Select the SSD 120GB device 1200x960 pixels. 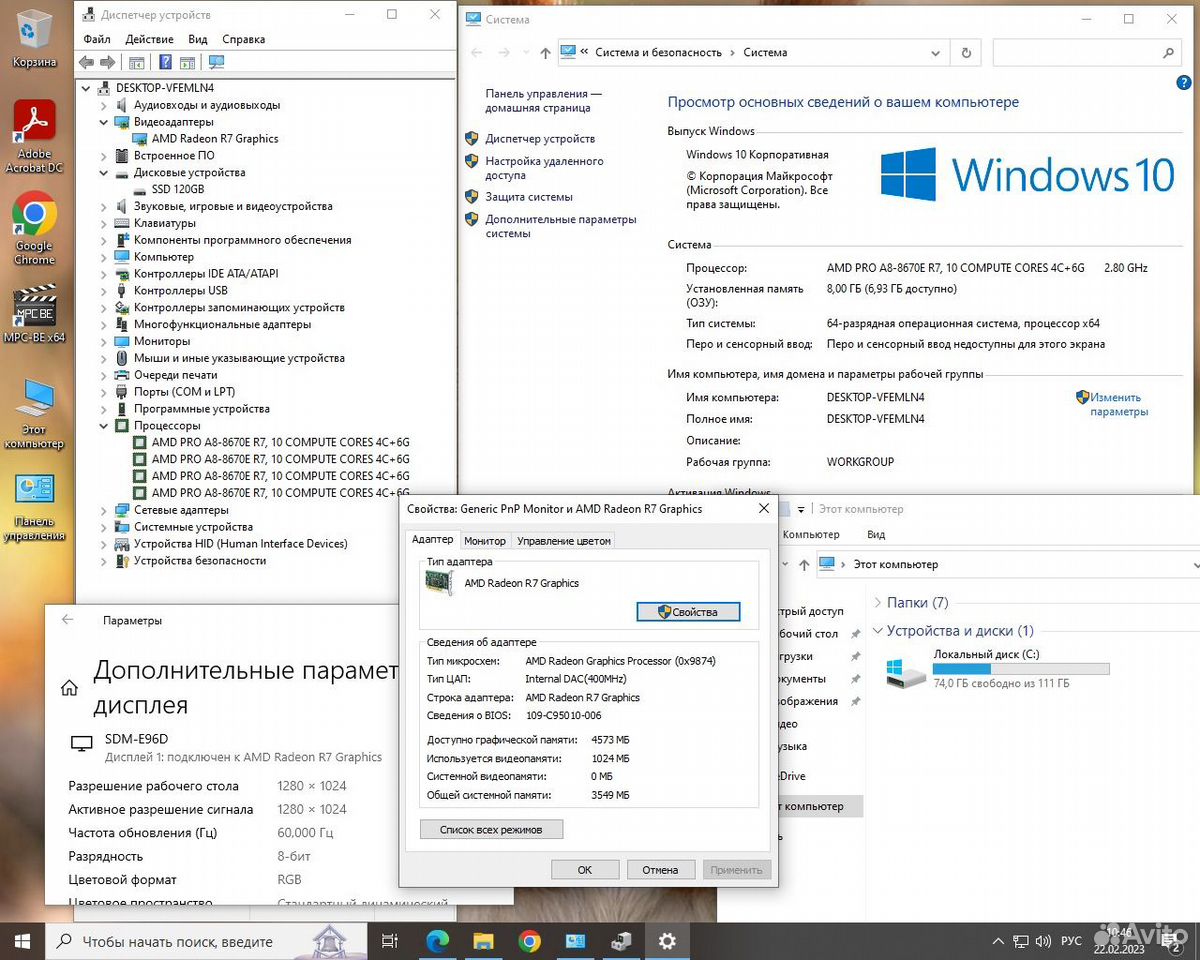pyautogui.click(x=178, y=189)
